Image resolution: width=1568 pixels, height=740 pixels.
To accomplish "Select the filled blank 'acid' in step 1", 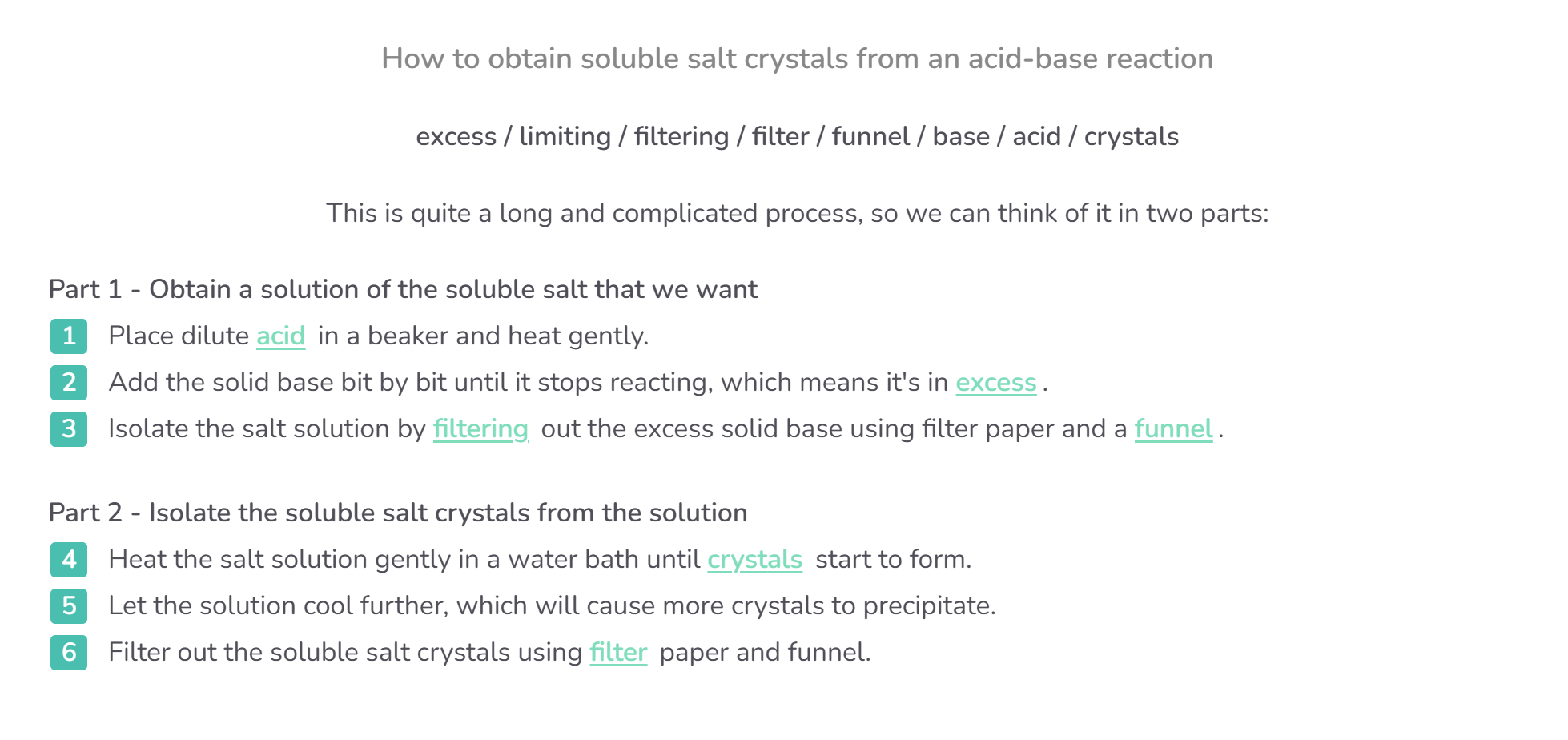I will [280, 336].
